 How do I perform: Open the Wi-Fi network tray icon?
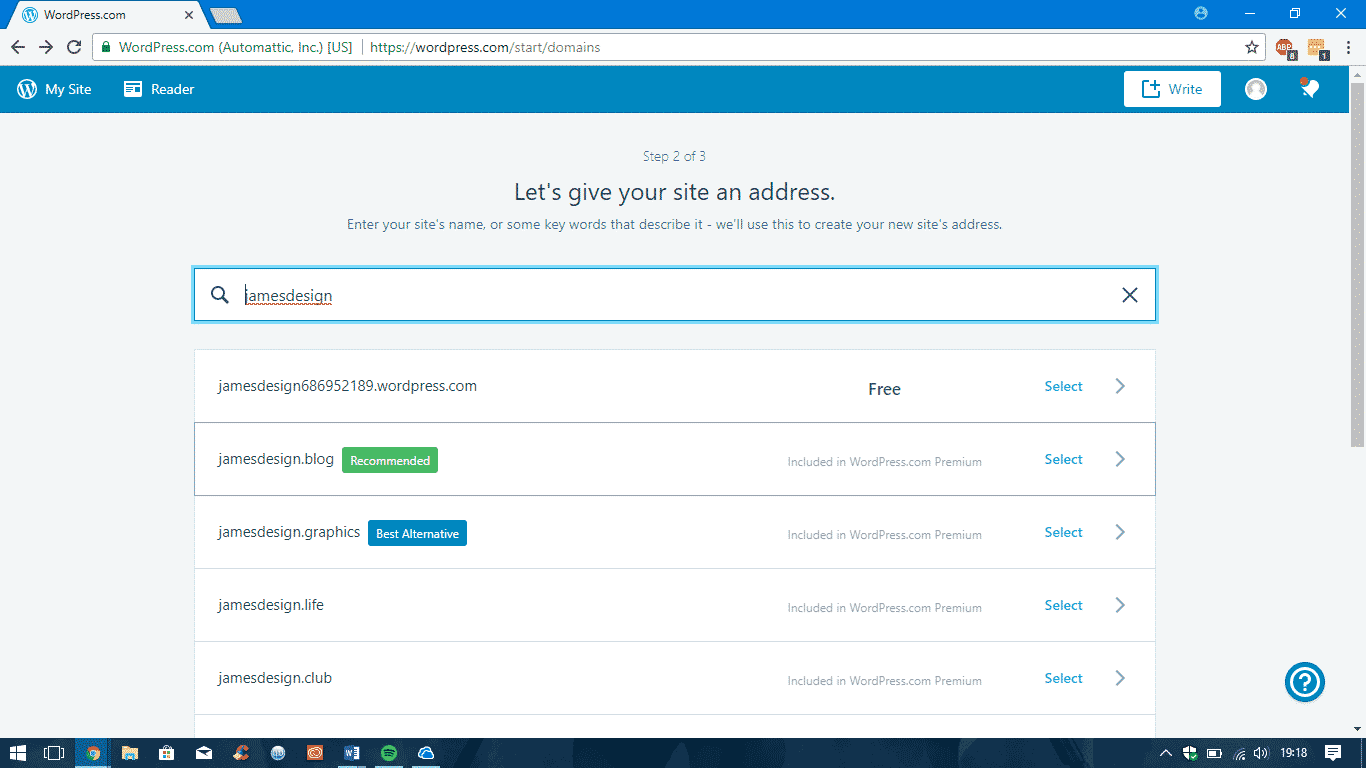pos(1239,753)
